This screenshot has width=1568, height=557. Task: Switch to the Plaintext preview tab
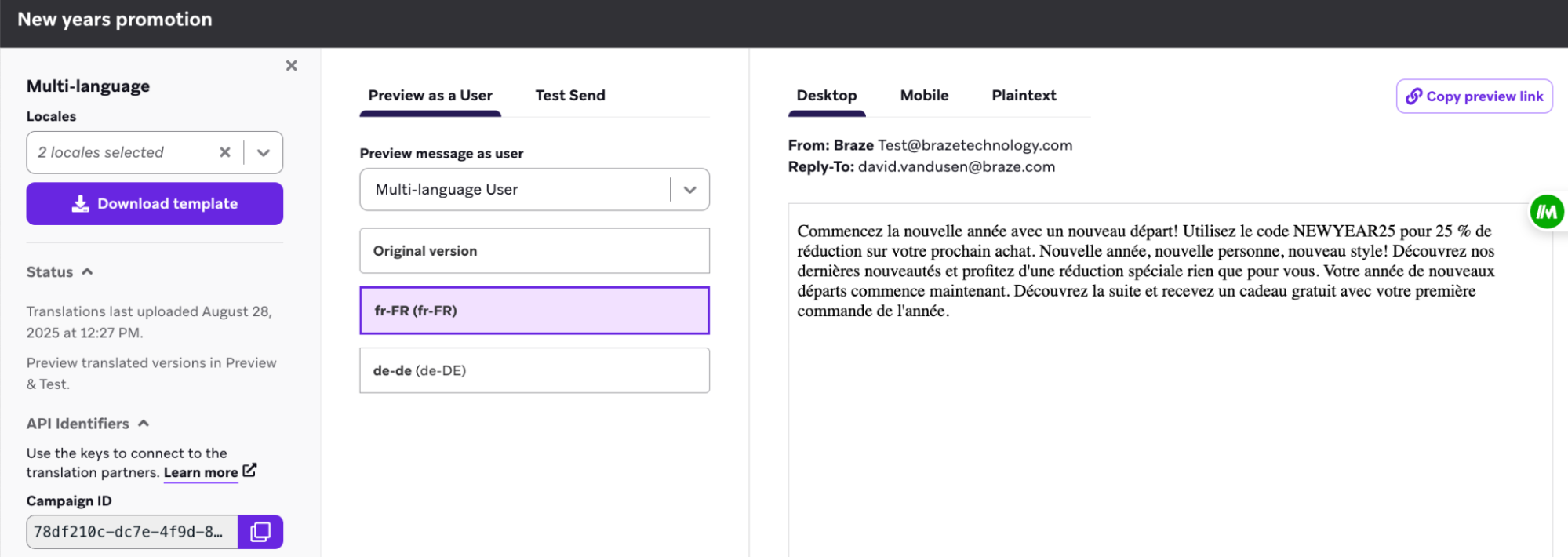coord(1024,96)
